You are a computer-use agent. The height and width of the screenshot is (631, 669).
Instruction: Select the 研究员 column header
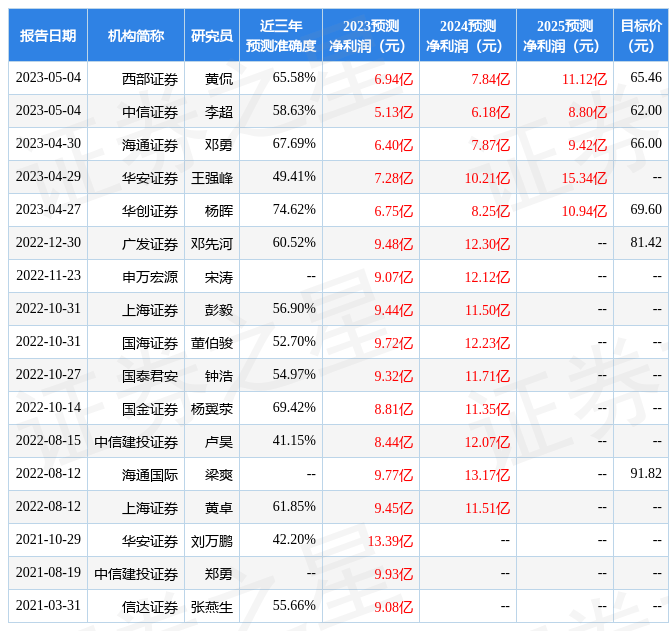coord(212,36)
